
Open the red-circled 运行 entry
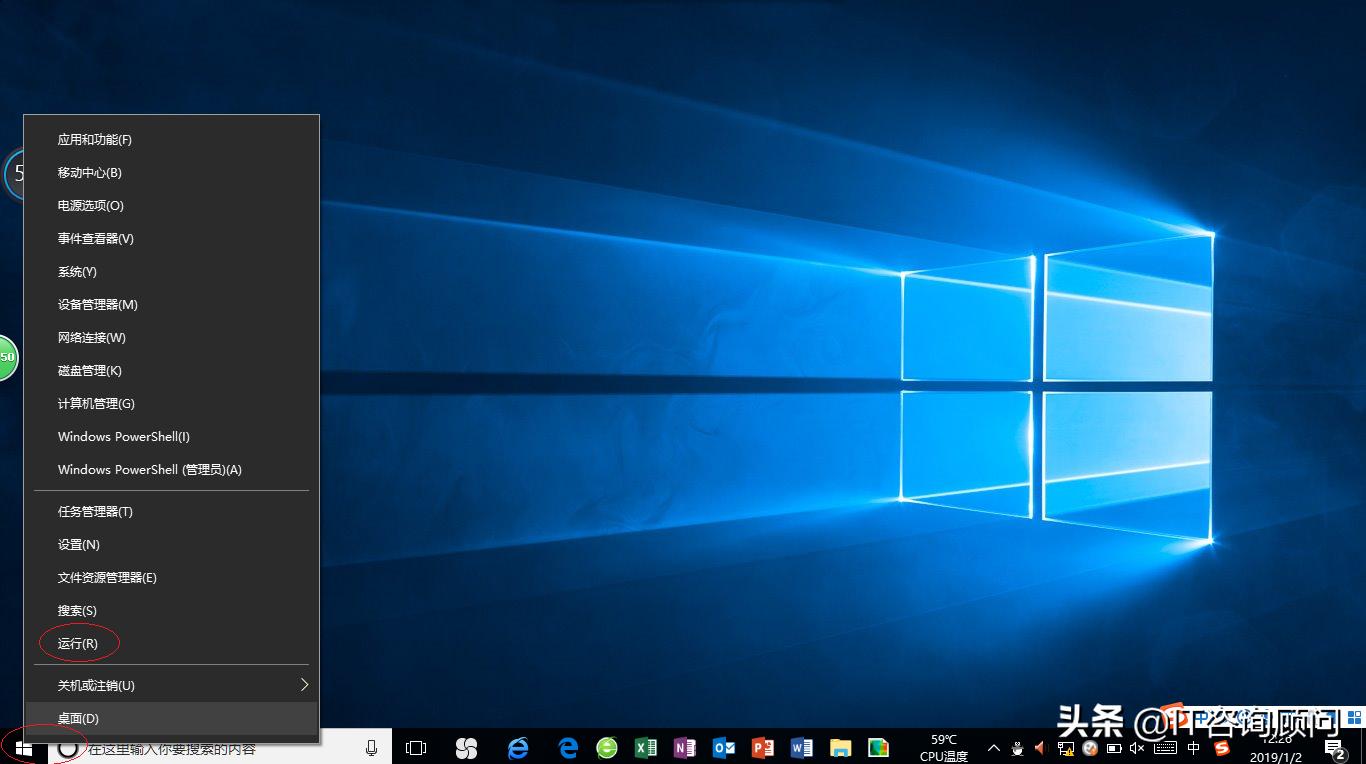[x=77, y=644]
